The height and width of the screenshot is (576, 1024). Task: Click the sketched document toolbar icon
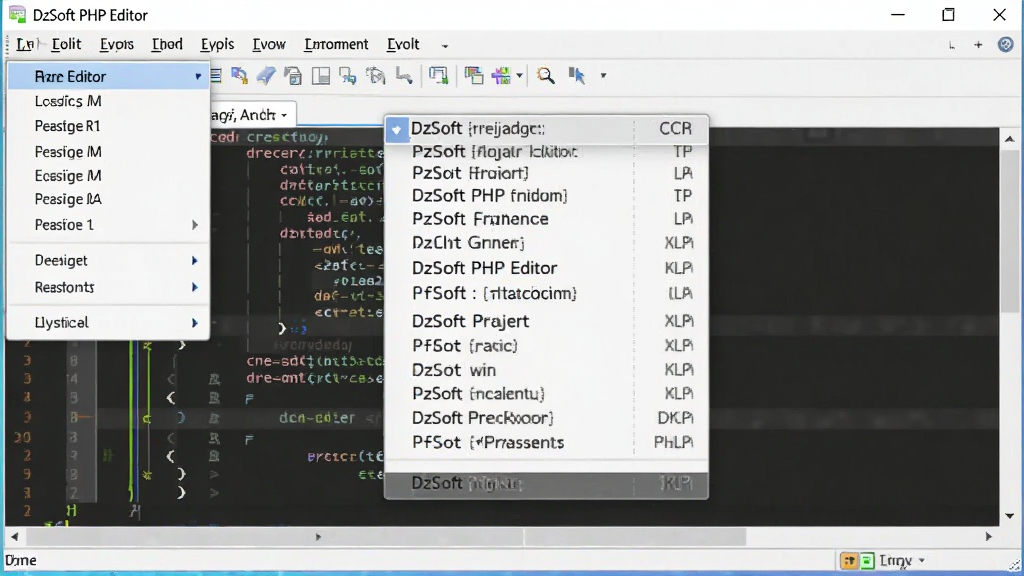(x=376, y=76)
